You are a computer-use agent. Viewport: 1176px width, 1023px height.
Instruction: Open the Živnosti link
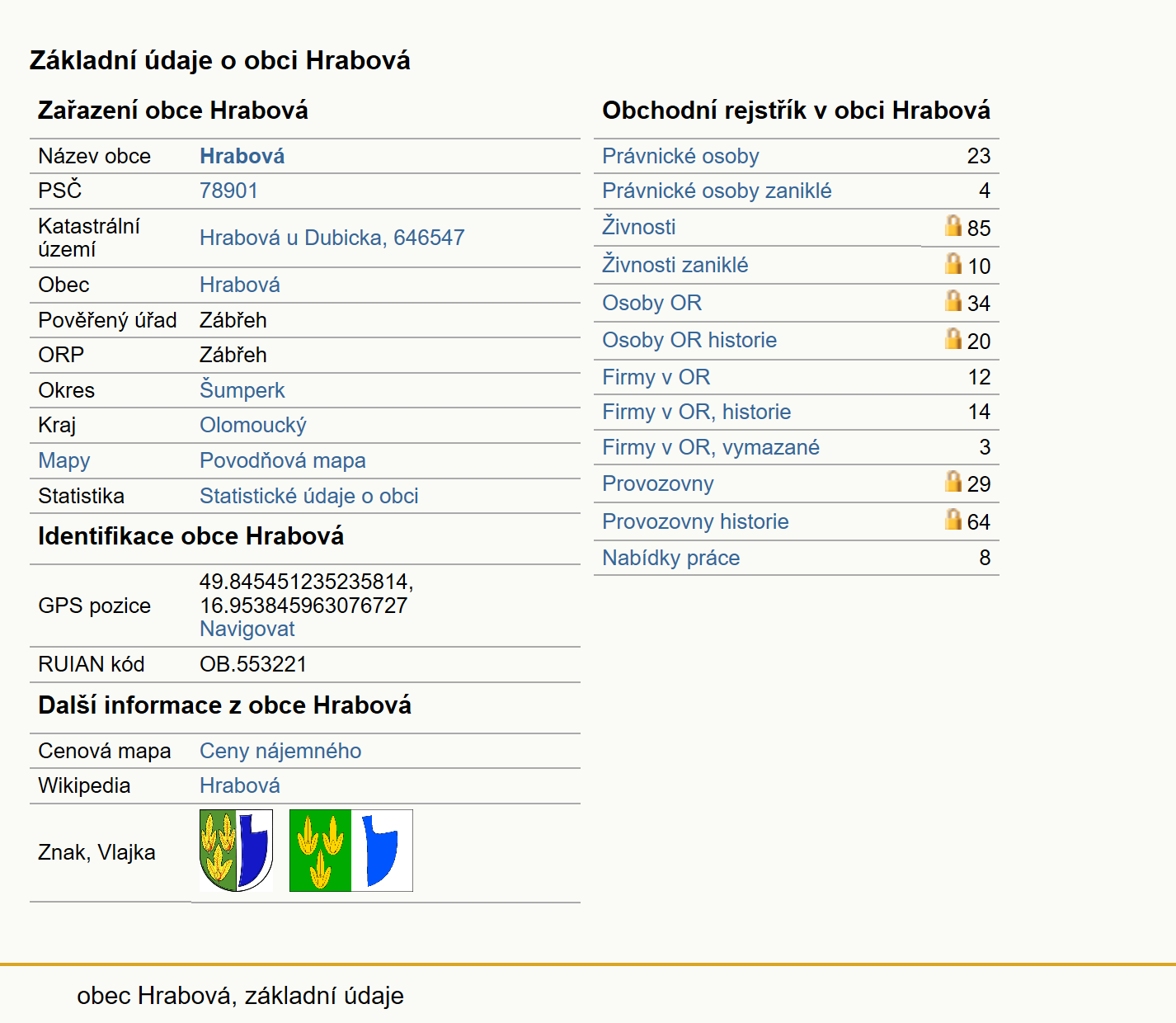pos(639,227)
